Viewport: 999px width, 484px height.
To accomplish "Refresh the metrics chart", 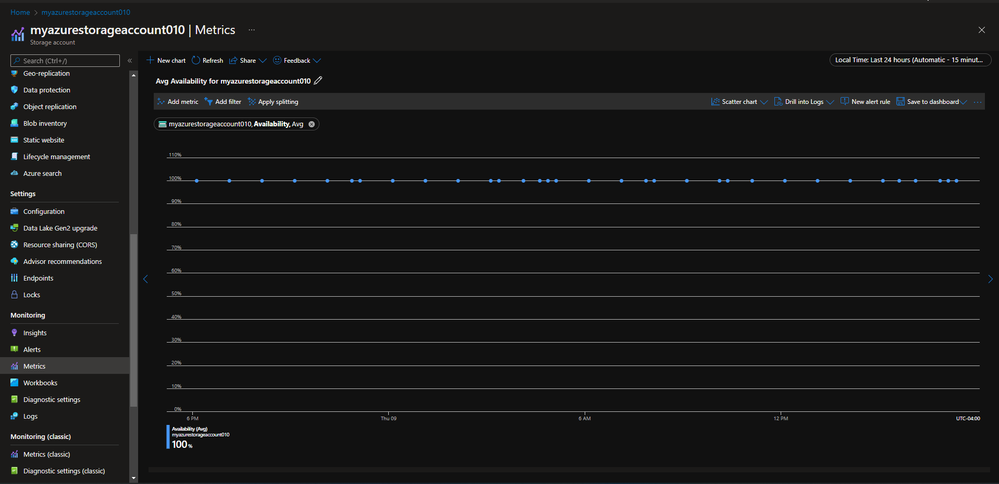I will click(207, 60).
